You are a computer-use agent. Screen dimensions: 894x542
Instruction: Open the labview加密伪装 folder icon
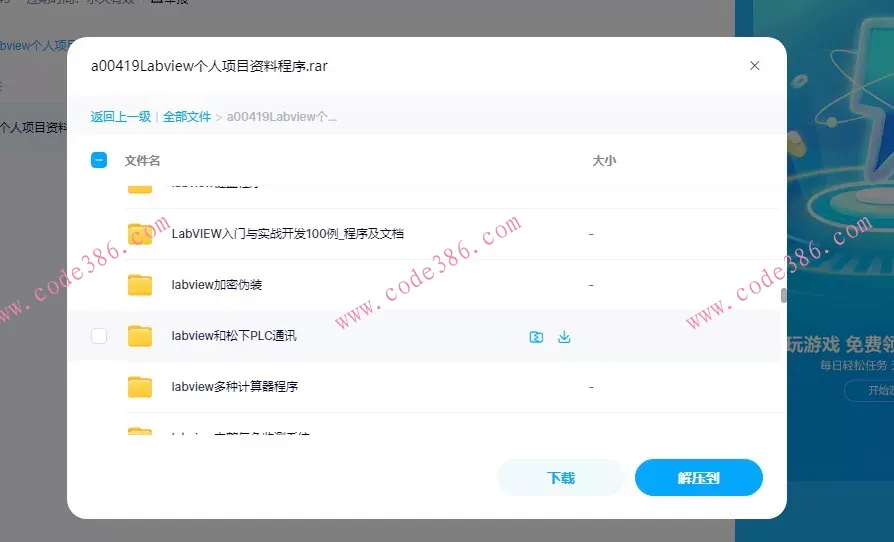click(140, 285)
